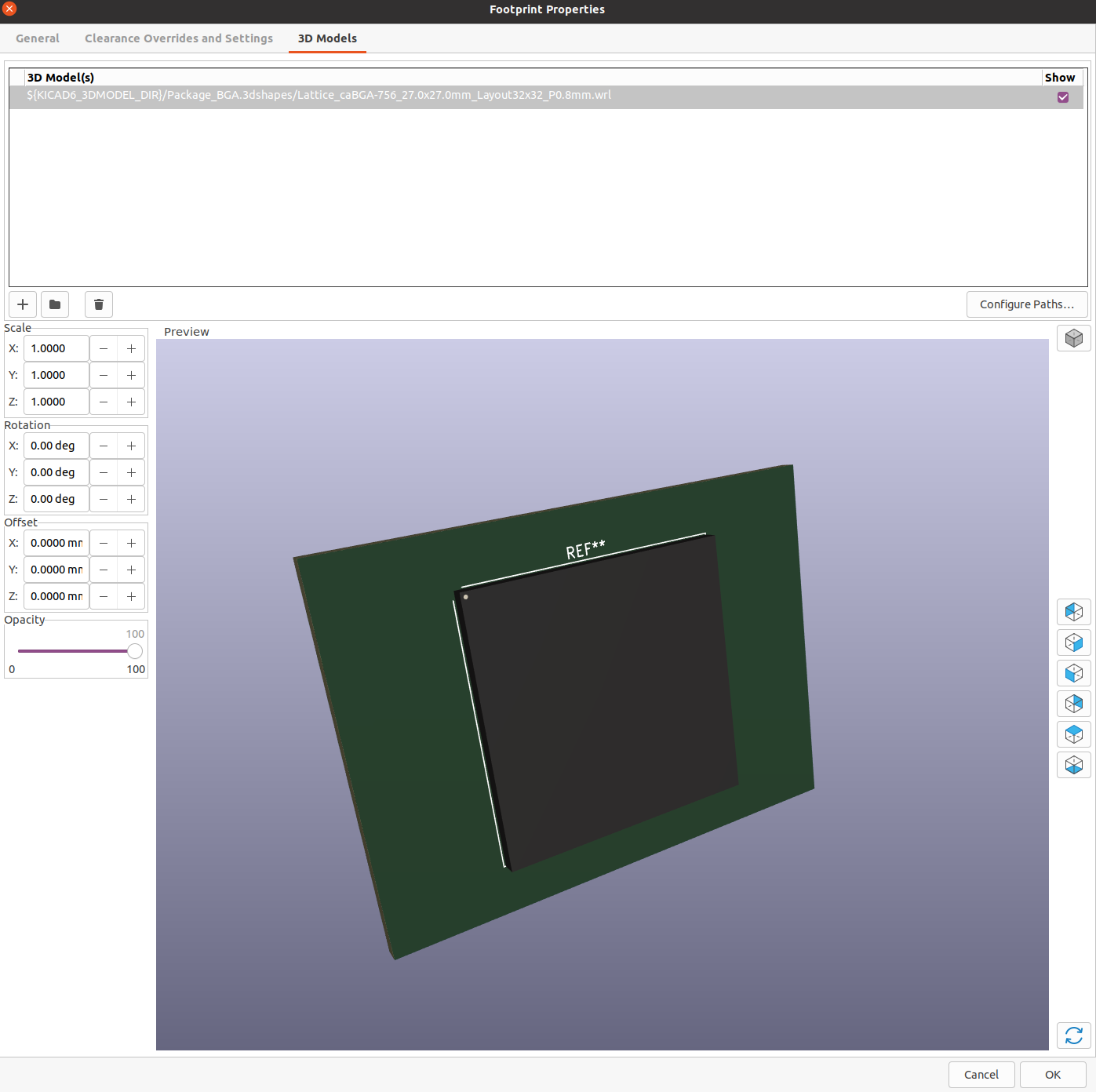Click the folder icon to browse model files
The width and height of the screenshot is (1096, 1092).
click(x=55, y=304)
